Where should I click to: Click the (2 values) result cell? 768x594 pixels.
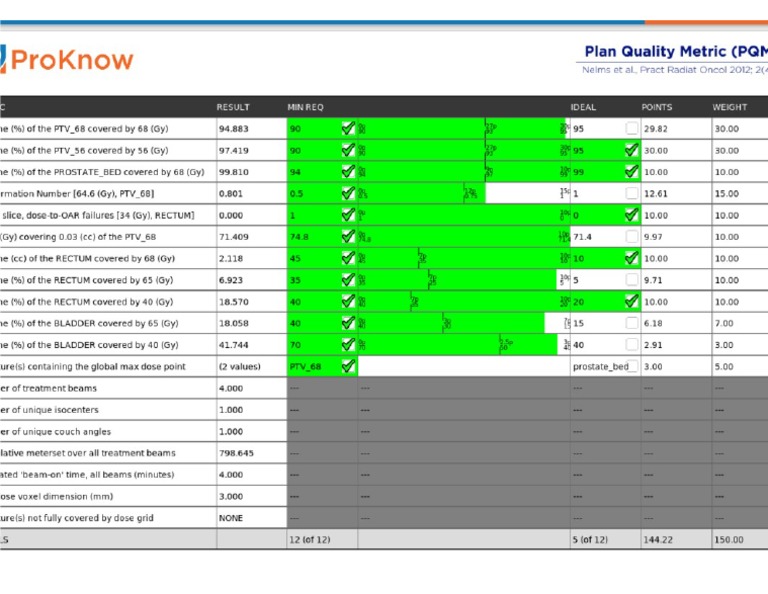239,367
